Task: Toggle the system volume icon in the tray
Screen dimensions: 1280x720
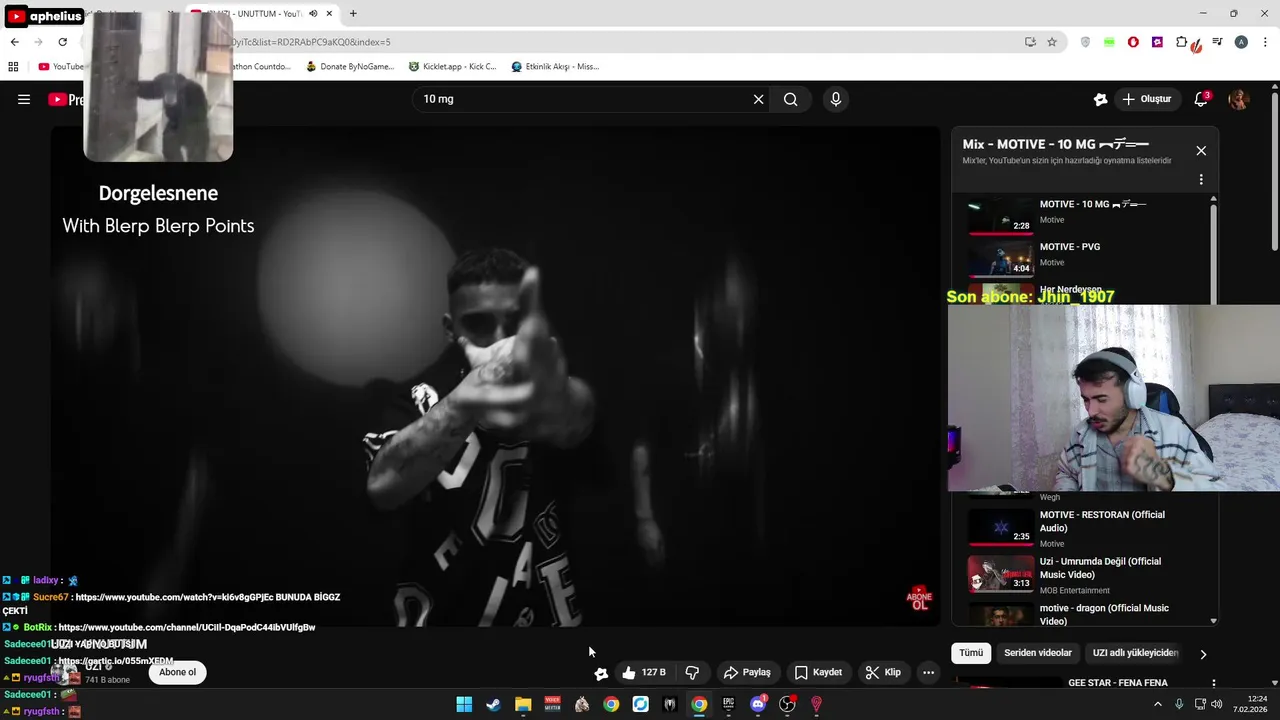Action: point(1217,704)
